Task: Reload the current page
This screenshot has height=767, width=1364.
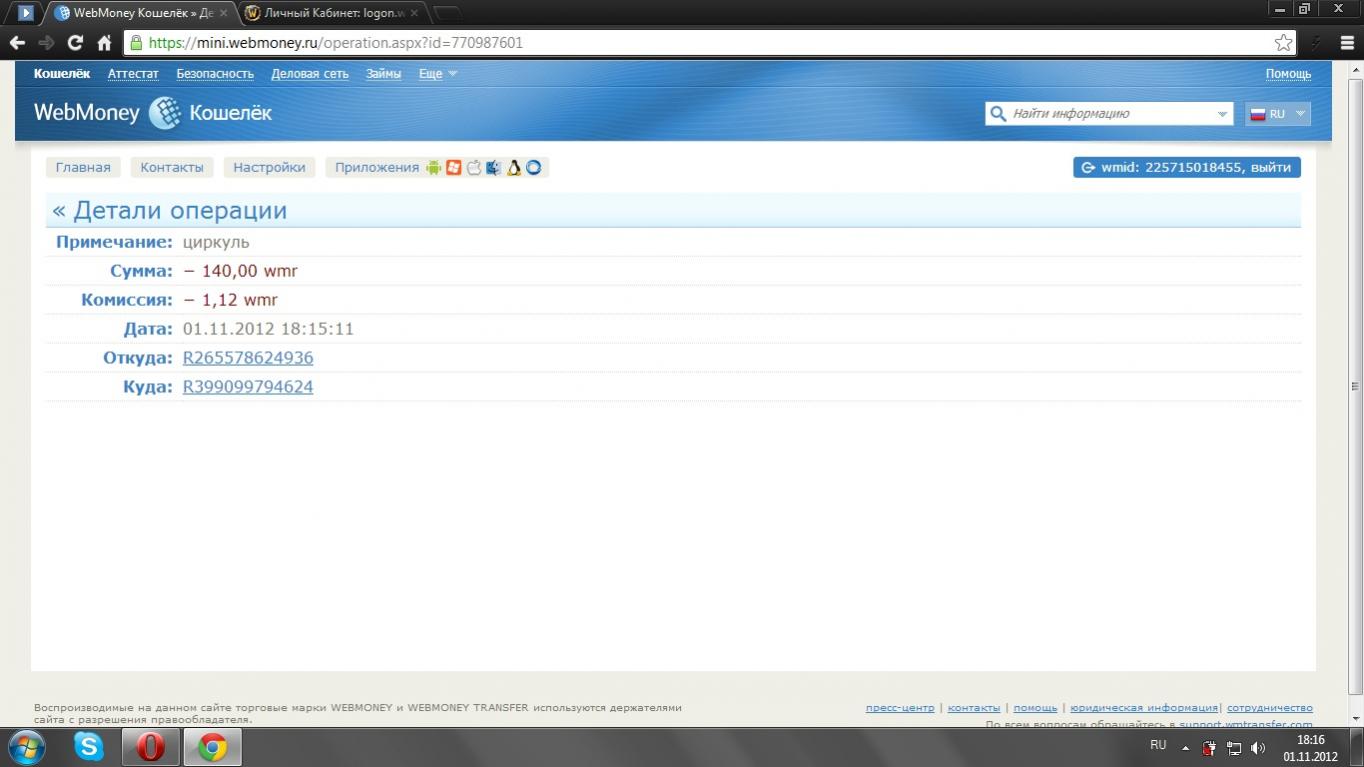Action: pyautogui.click(x=75, y=43)
